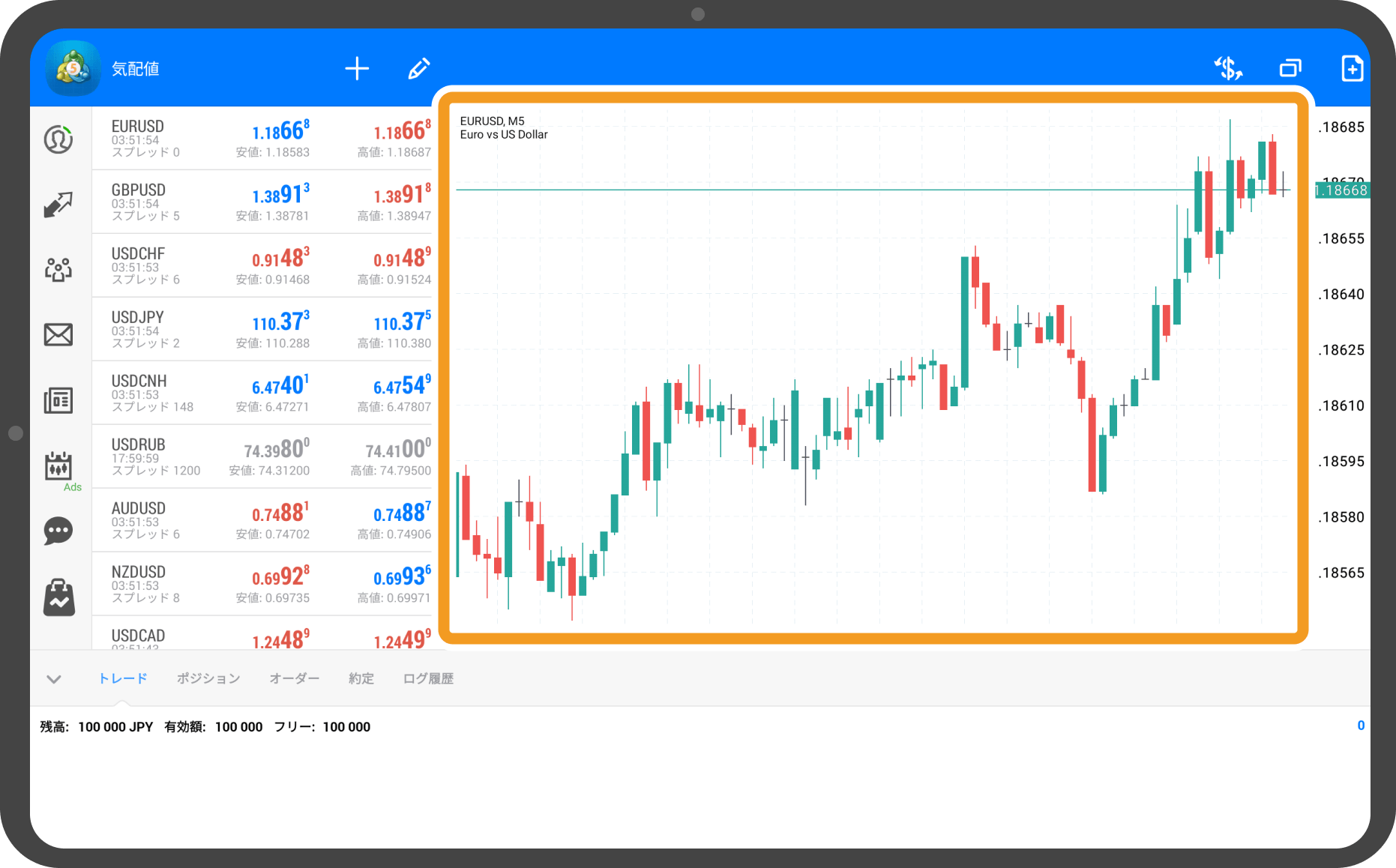
Task: Open the mailbox envelope icon
Action: 58,334
